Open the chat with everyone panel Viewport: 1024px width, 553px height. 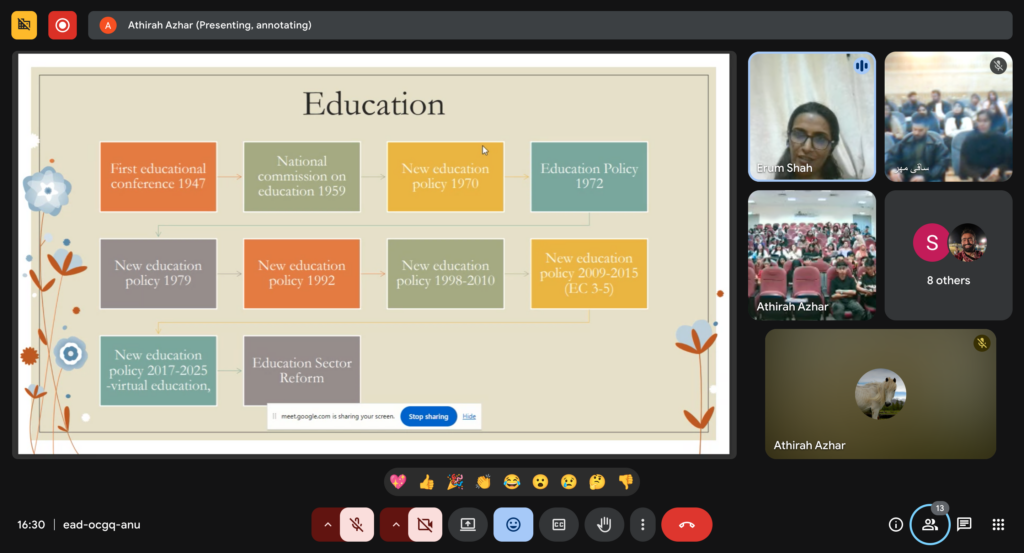[964, 524]
